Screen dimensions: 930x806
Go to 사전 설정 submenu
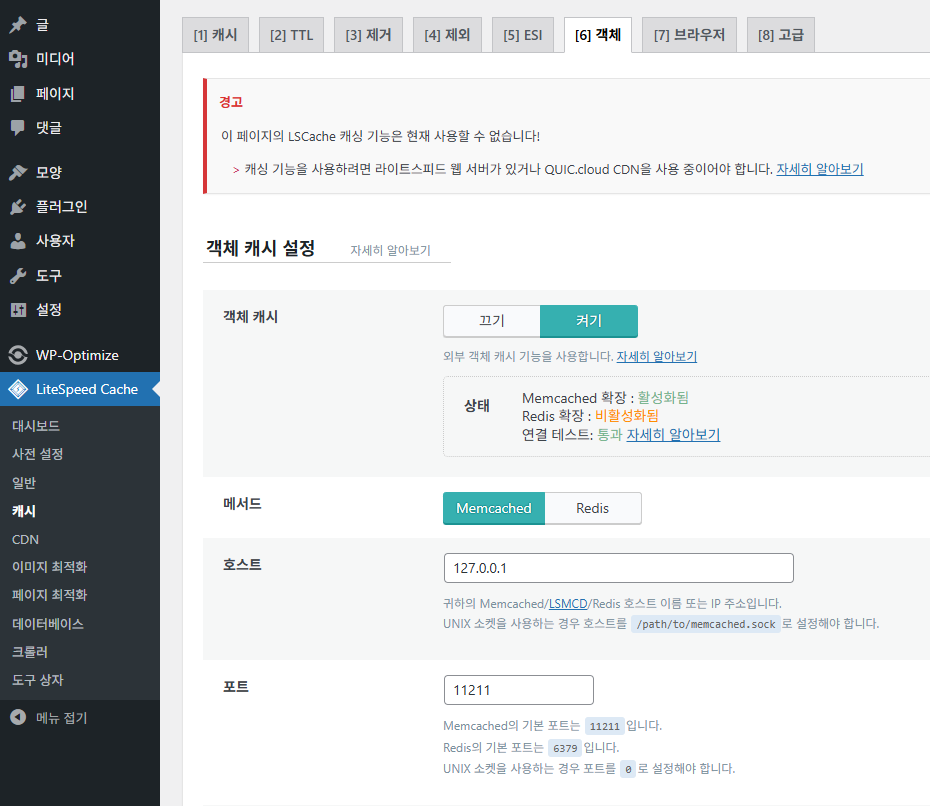click(x=37, y=454)
